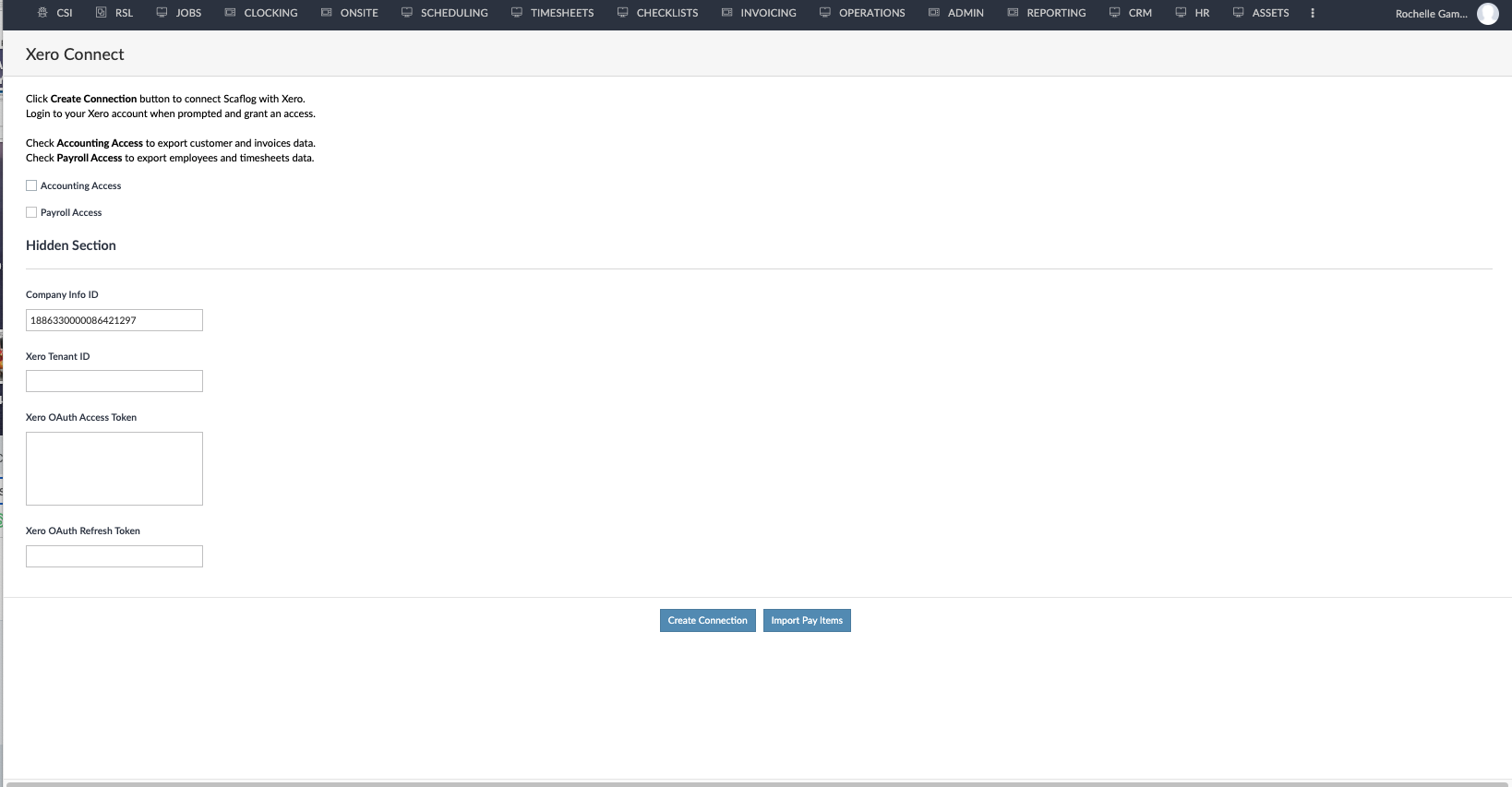
Task: Click the RSL menu icon
Action: click(x=102, y=13)
